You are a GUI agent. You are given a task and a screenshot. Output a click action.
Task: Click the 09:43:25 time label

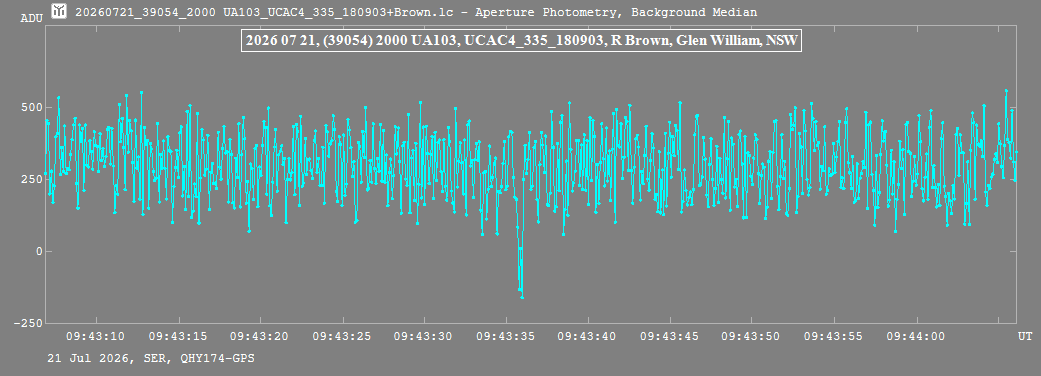tap(342, 337)
